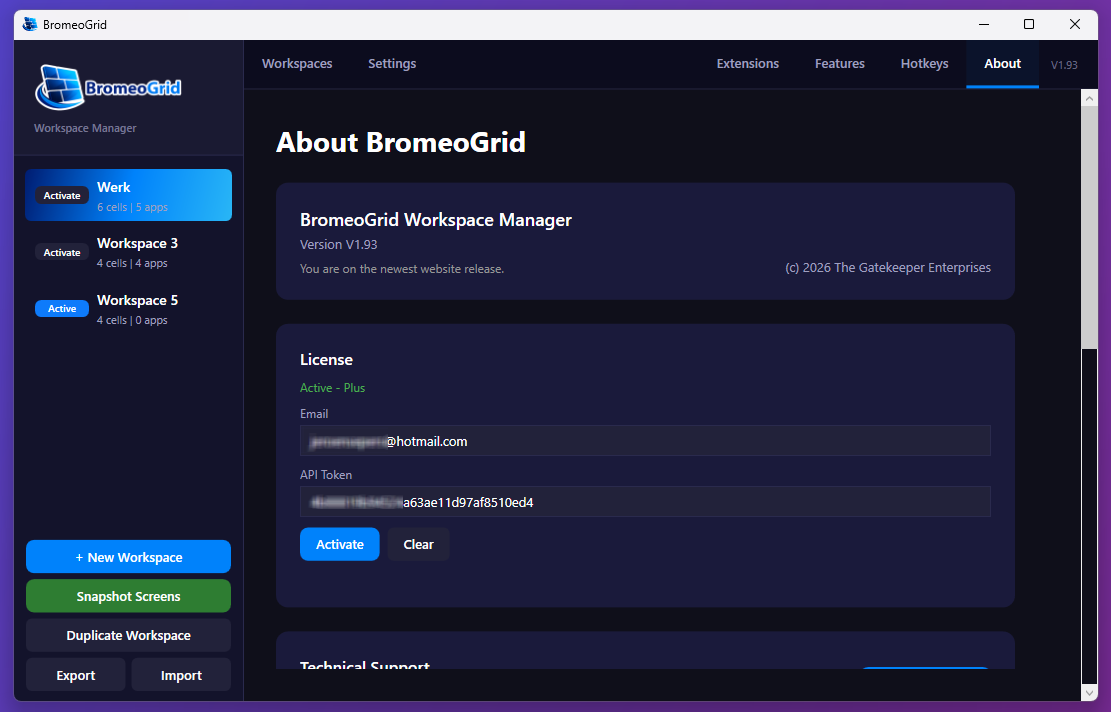Open the Hotkeys tab

(x=923, y=63)
